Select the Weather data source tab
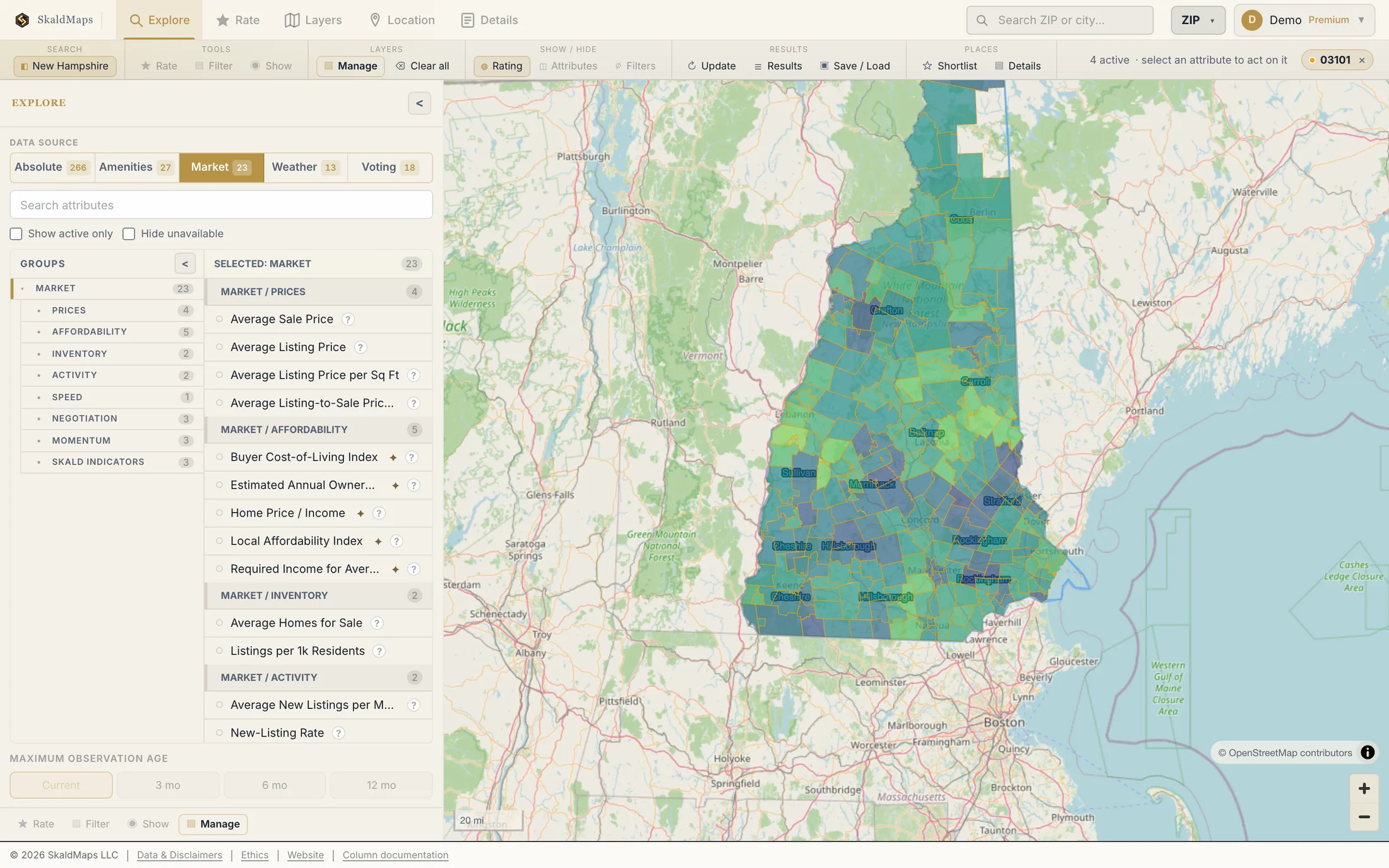 pos(306,167)
